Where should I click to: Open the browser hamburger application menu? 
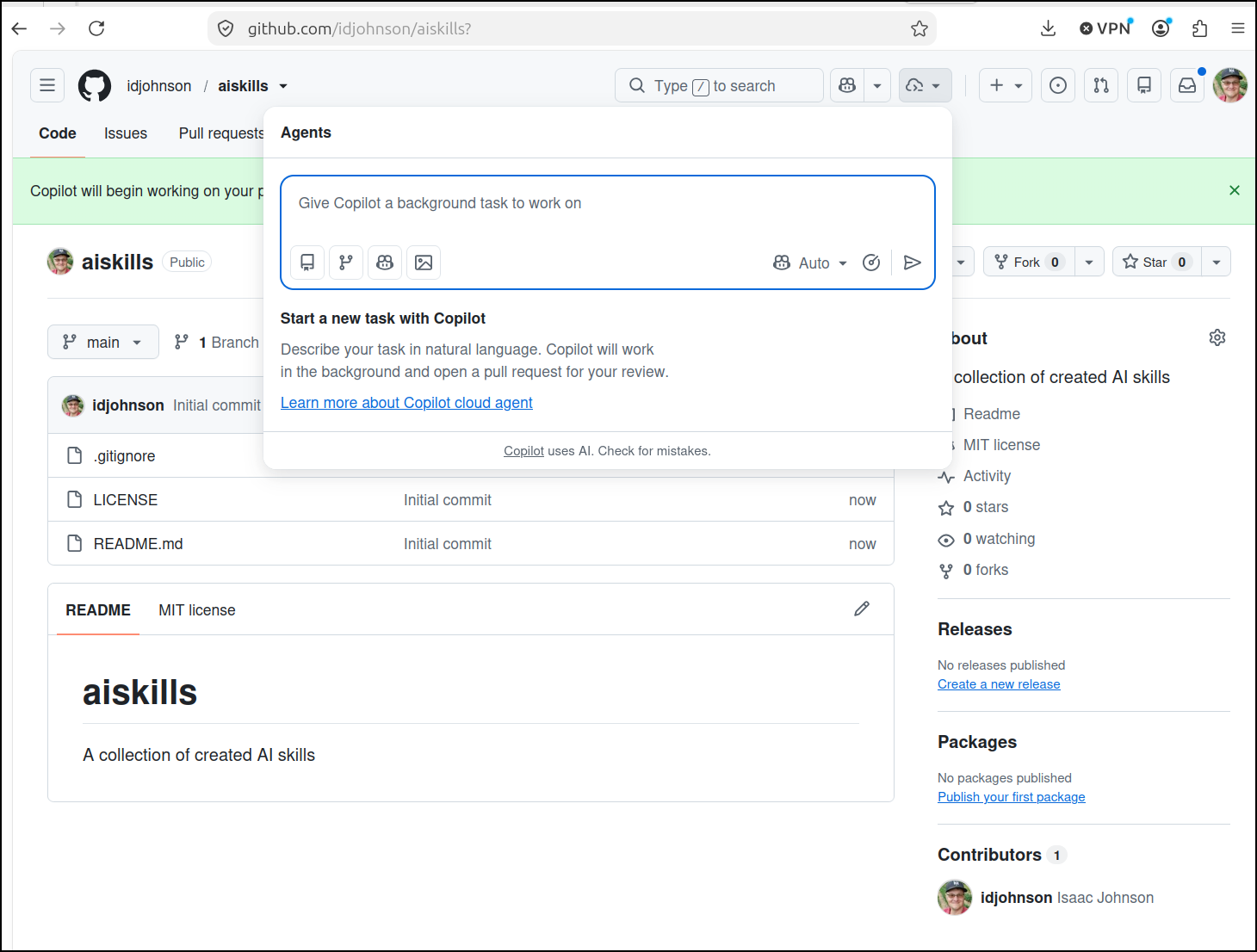(1238, 28)
